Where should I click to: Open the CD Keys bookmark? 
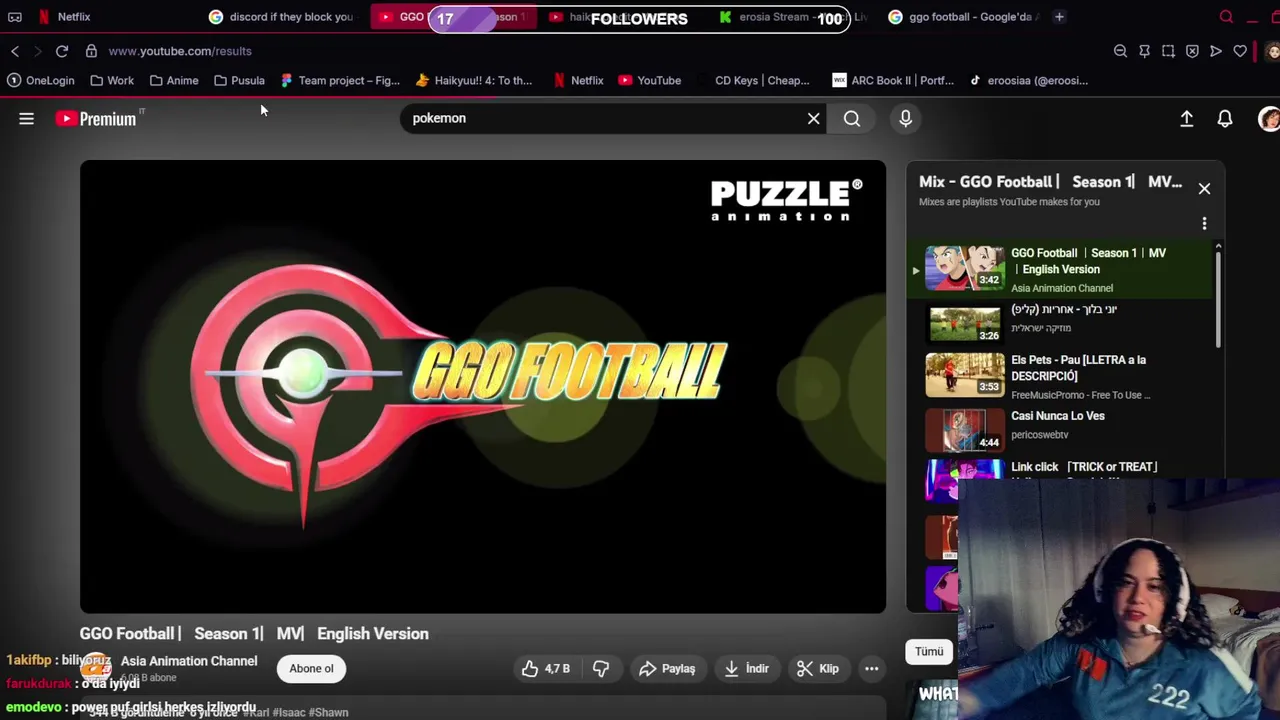point(761,81)
